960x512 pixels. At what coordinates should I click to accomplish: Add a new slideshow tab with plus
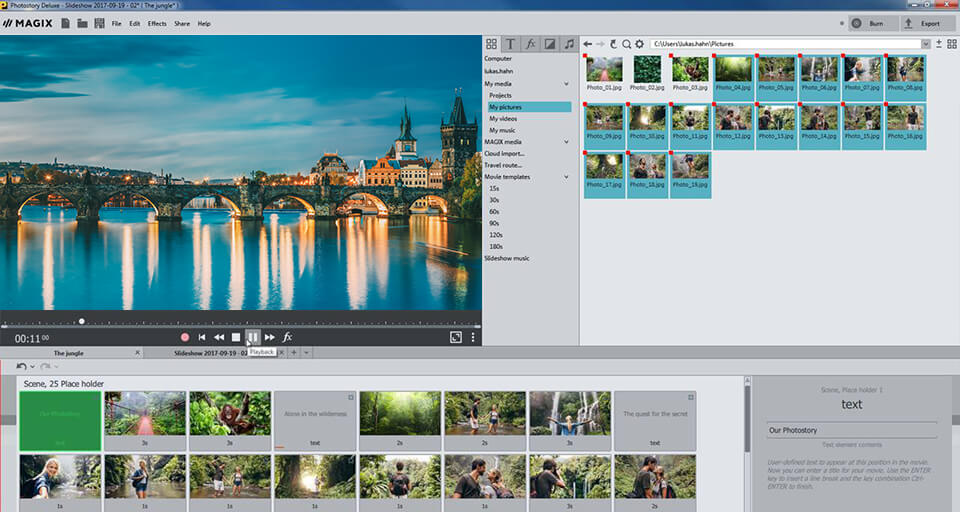point(294,353)
